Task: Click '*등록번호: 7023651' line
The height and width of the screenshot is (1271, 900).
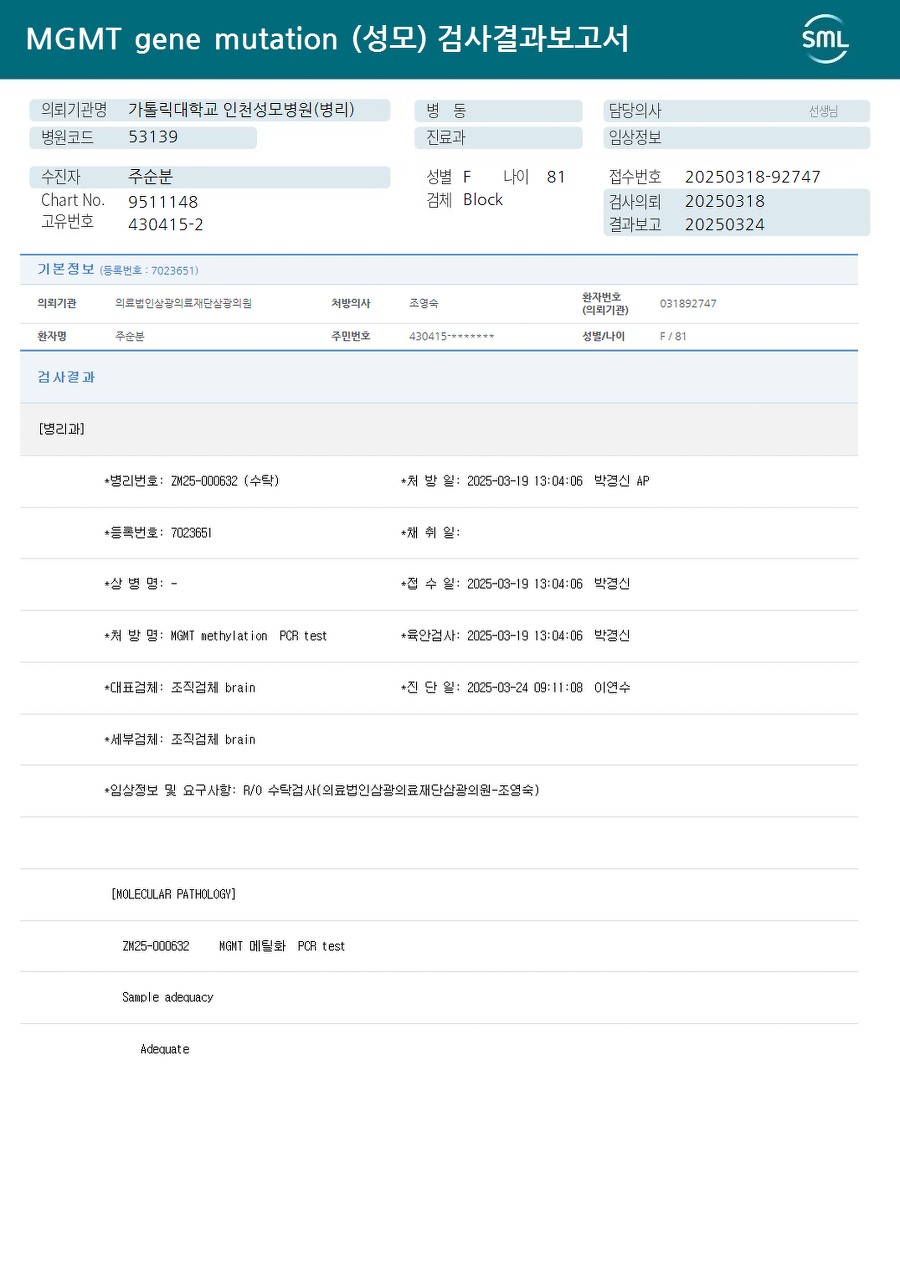Action: (x=158, y=533)
